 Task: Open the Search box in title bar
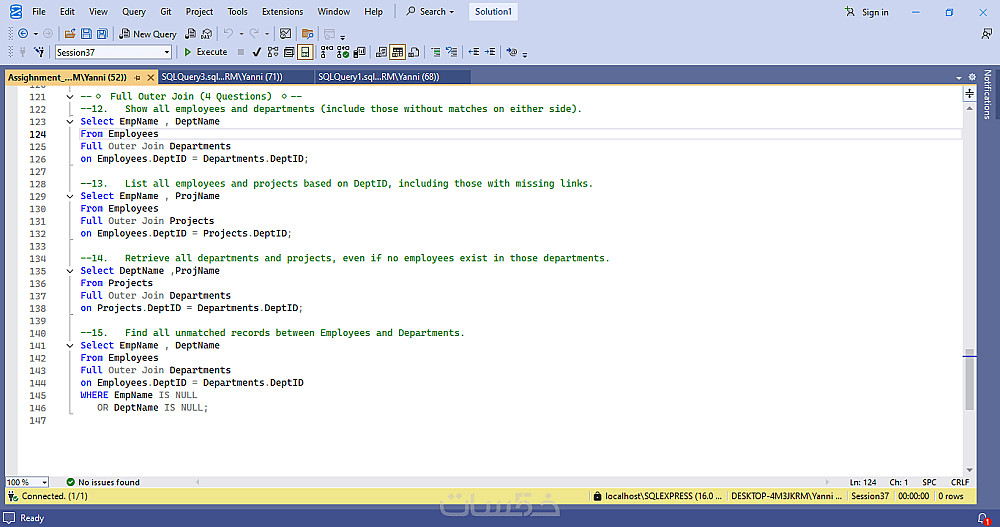(430, 11)
